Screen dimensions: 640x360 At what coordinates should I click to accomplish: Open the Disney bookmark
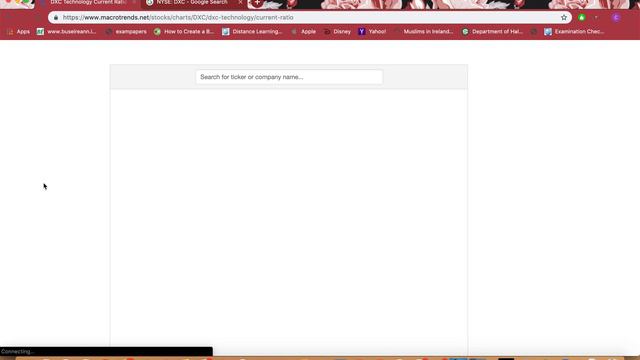[337, 31]
